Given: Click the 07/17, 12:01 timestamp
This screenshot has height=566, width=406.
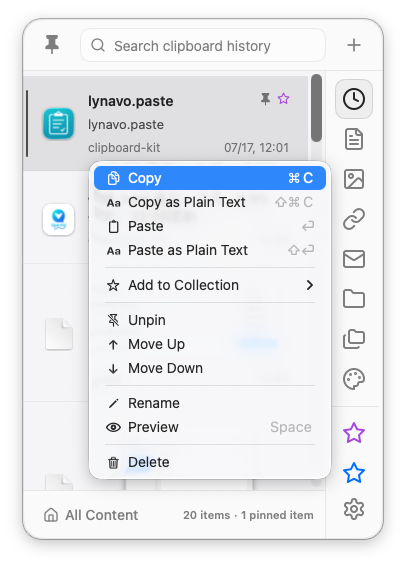Looking at the screenshot, I should (x=256, y=148).
